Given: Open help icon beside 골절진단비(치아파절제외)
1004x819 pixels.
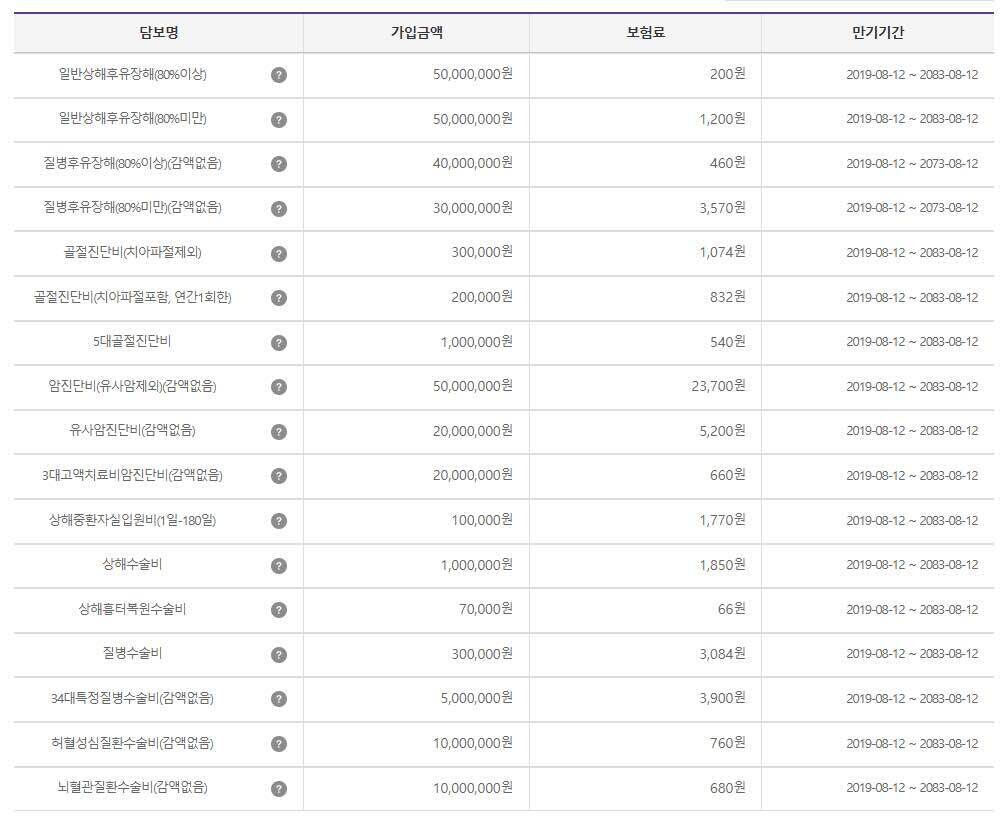Looking at the screenshot, I should (x=279, y=253).
